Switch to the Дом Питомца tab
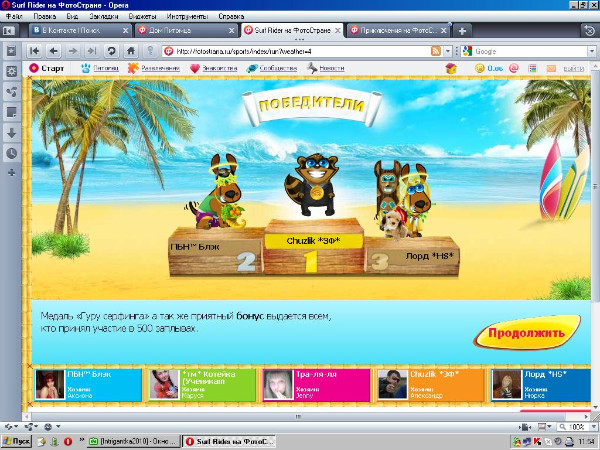The width and height of the screenshot is (600, 450). [x=183, y=31]
